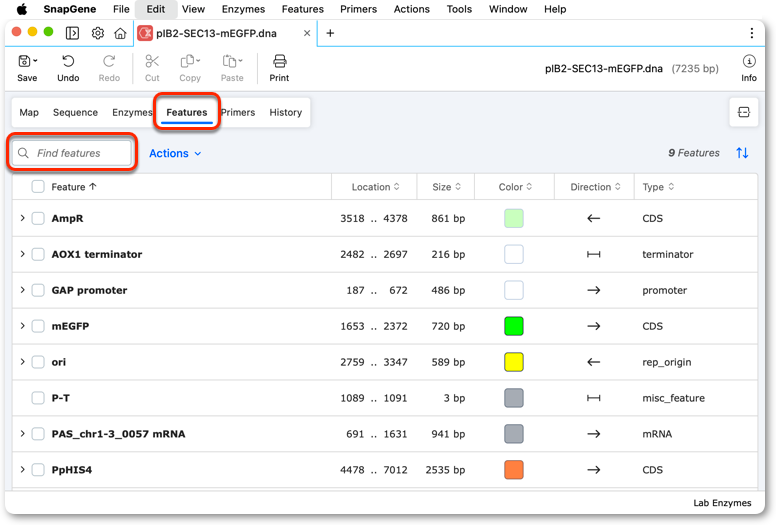
Task: Switch to the Enzymes tab
Action: [x=132, y=112]
